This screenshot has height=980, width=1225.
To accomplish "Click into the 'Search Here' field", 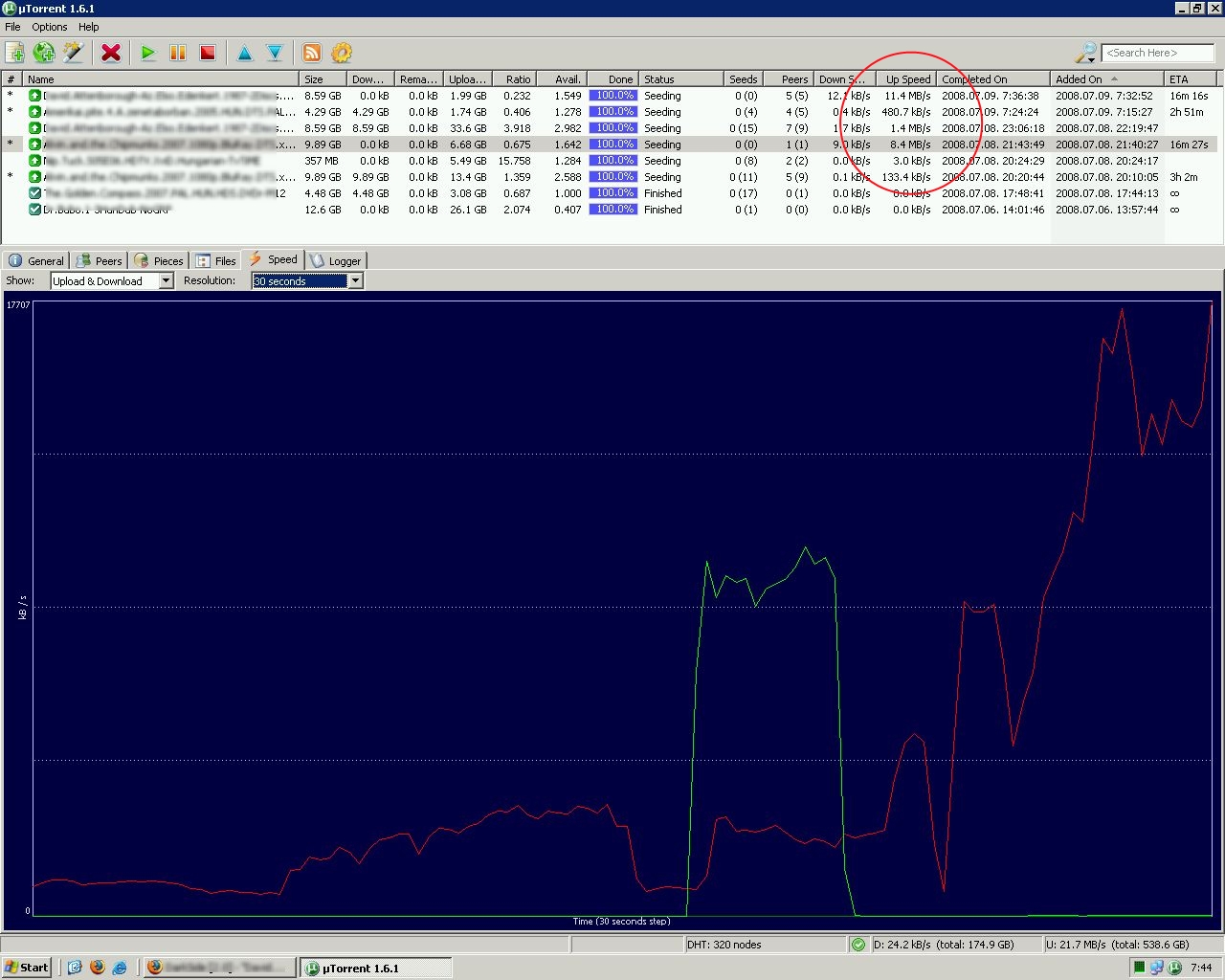I will pos(1157,53).
